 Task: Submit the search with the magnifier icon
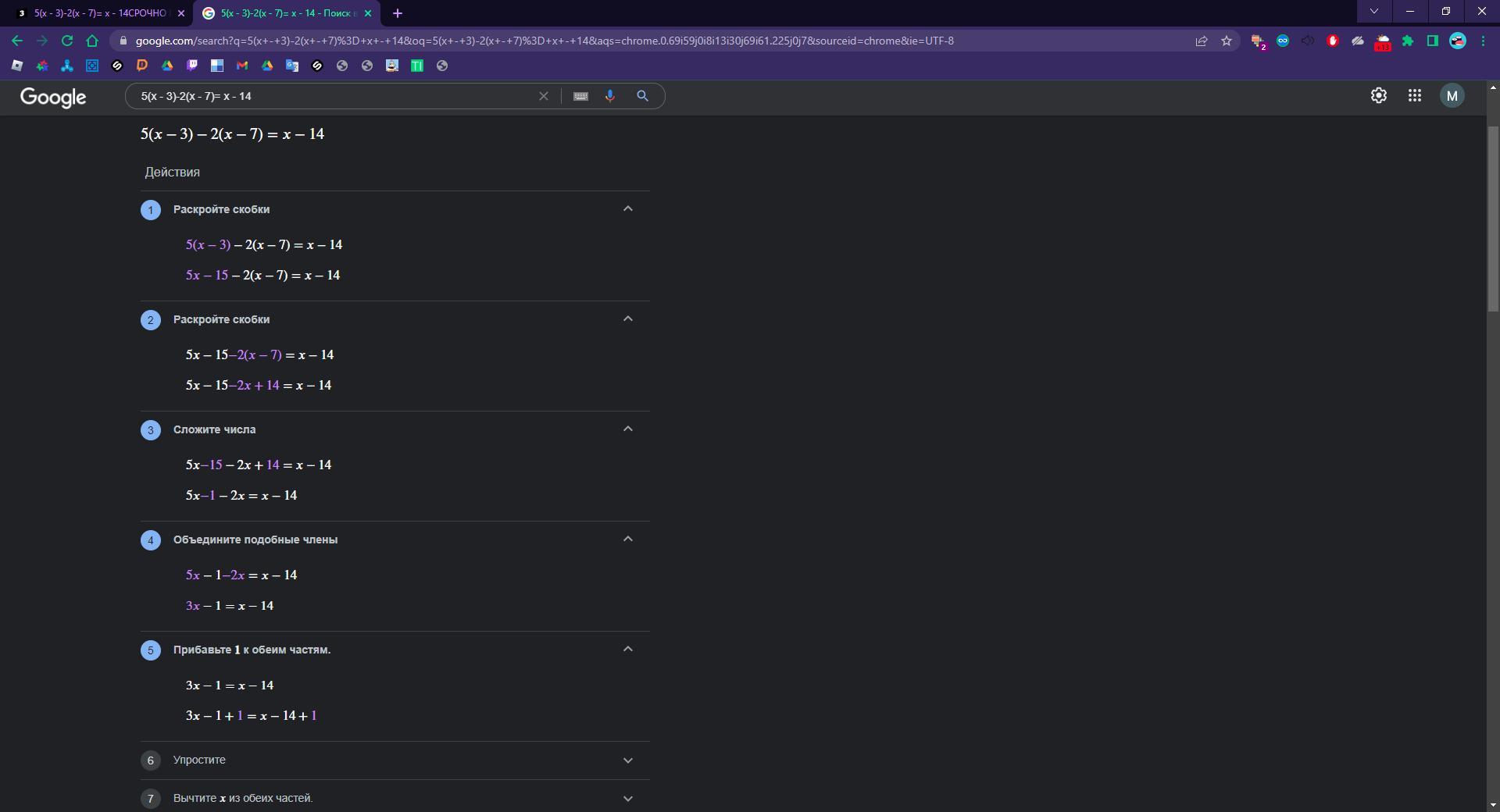[x=642, y=96]
